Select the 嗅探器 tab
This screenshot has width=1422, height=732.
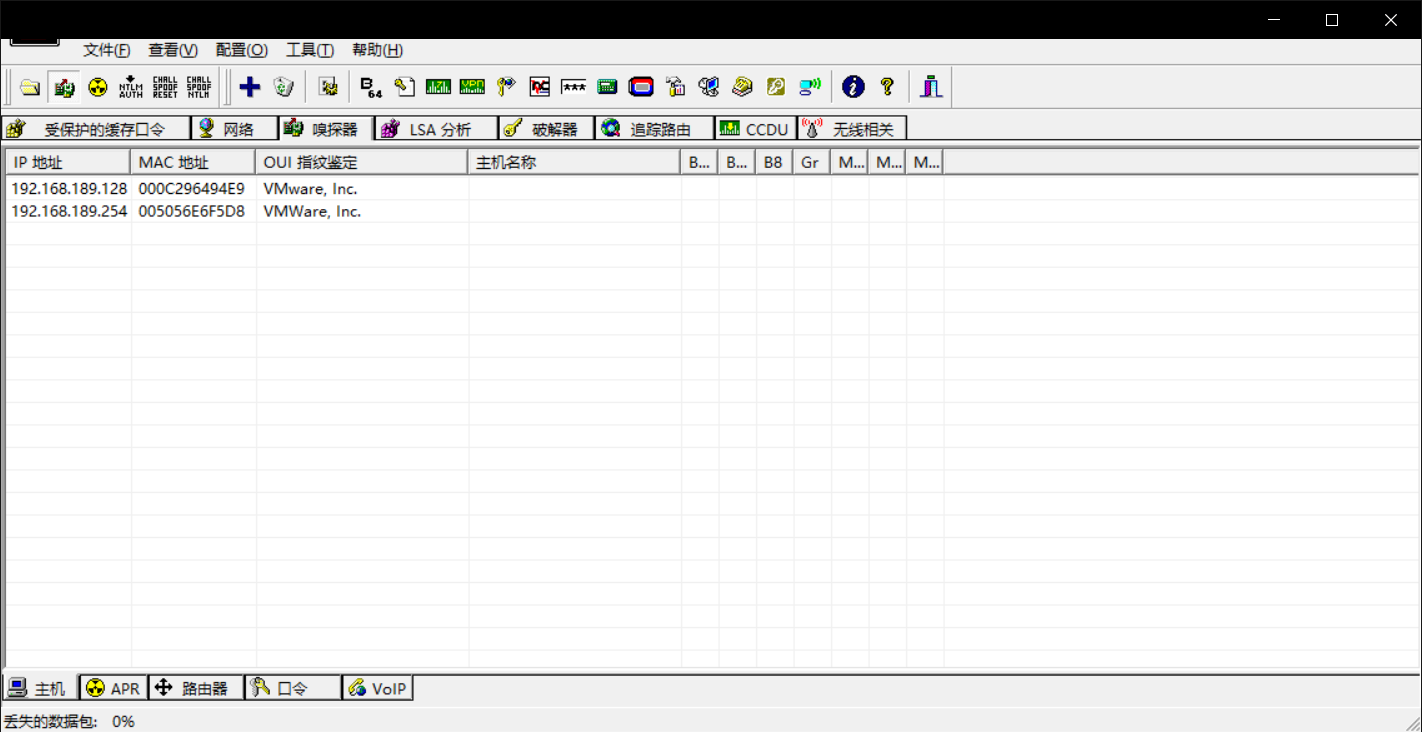324,128
